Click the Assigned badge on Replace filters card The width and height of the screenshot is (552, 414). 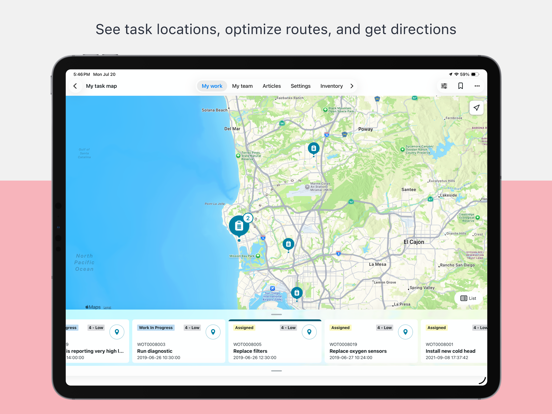[x=244, y=328]
